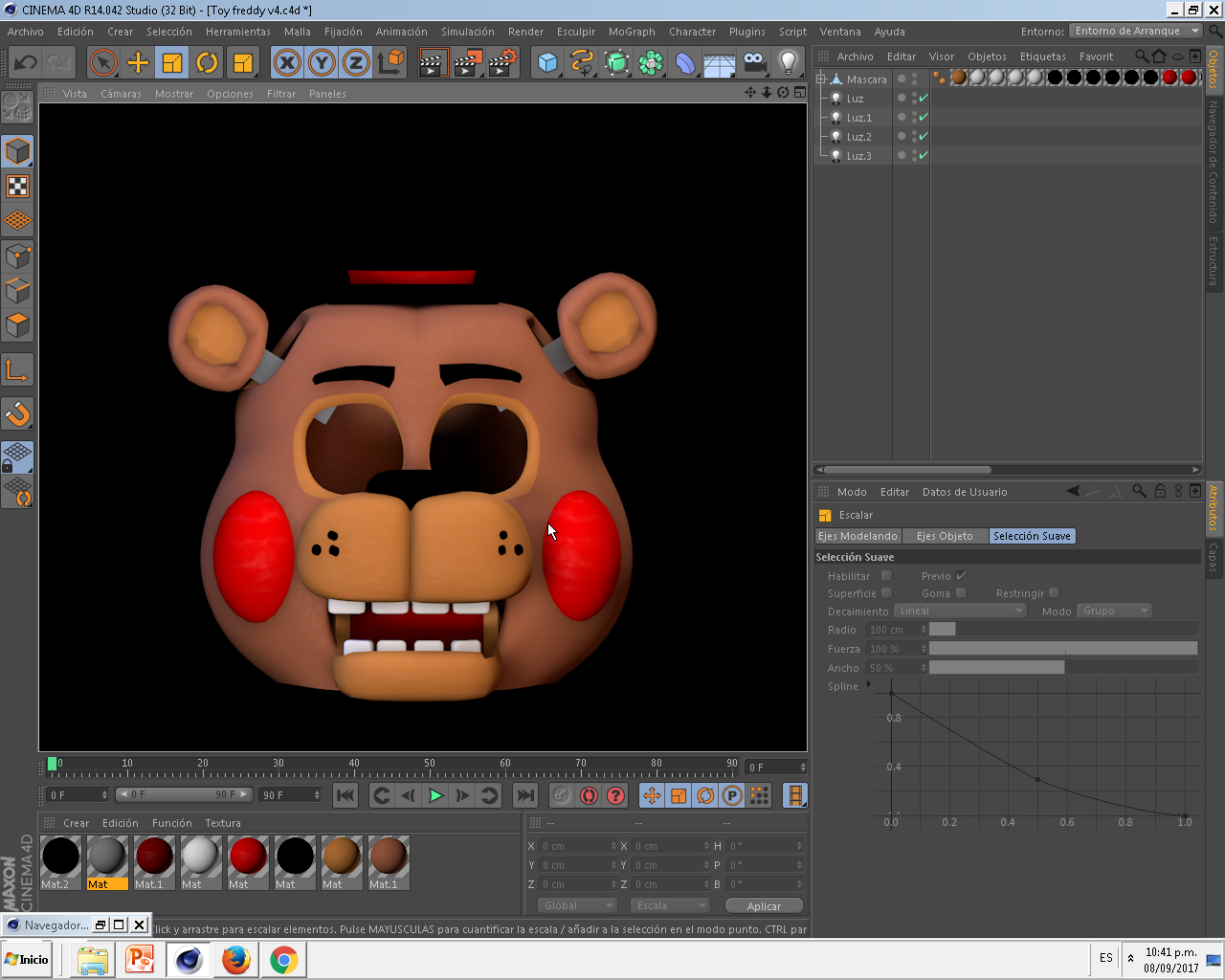Open the spline pen tools

pos(582,63)
